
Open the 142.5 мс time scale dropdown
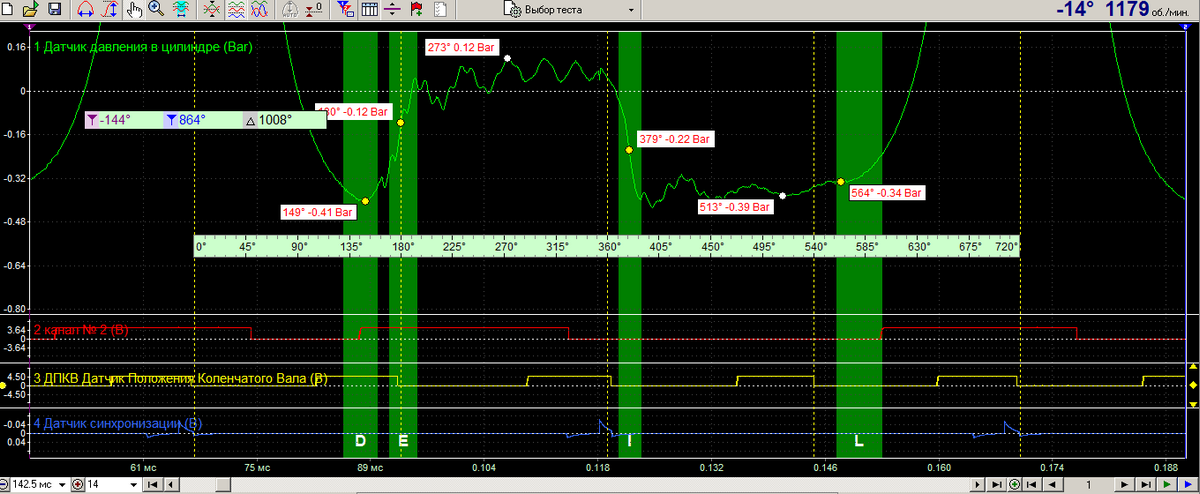click(x=62, y=485)
